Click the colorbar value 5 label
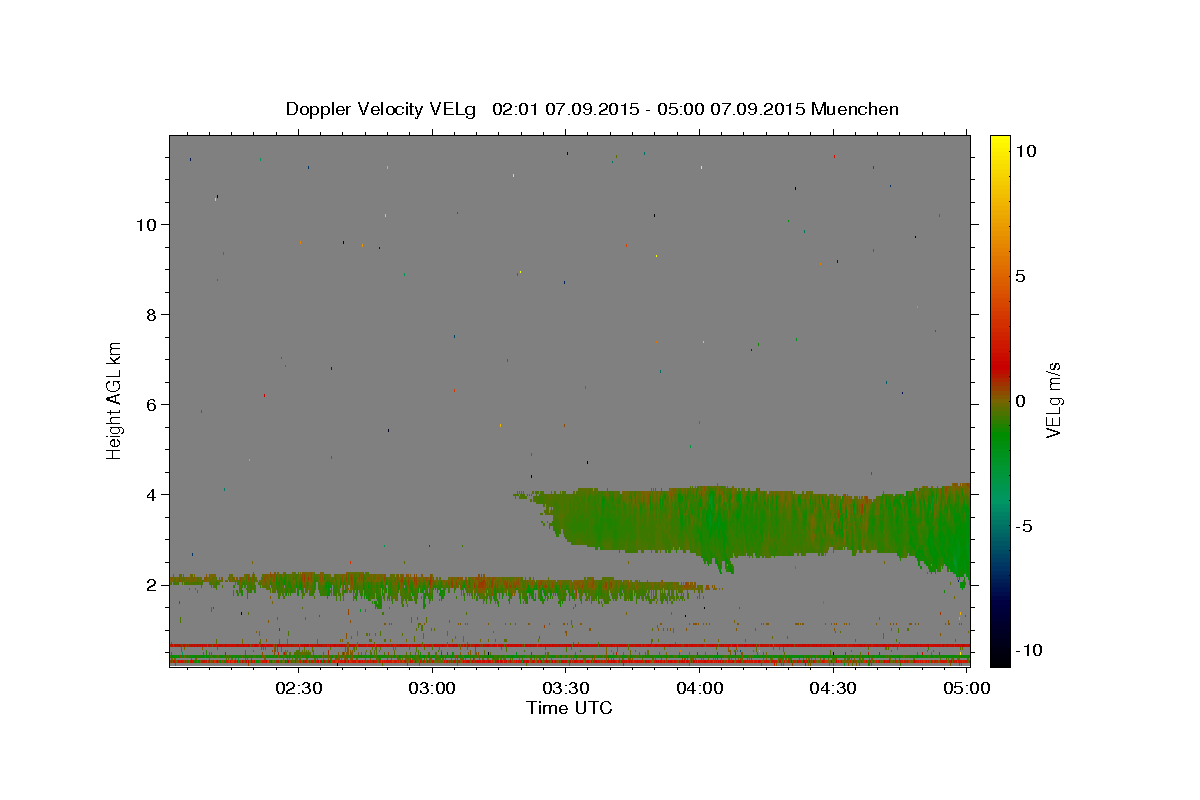The image size is (1200, 800). coord(1020,276)
